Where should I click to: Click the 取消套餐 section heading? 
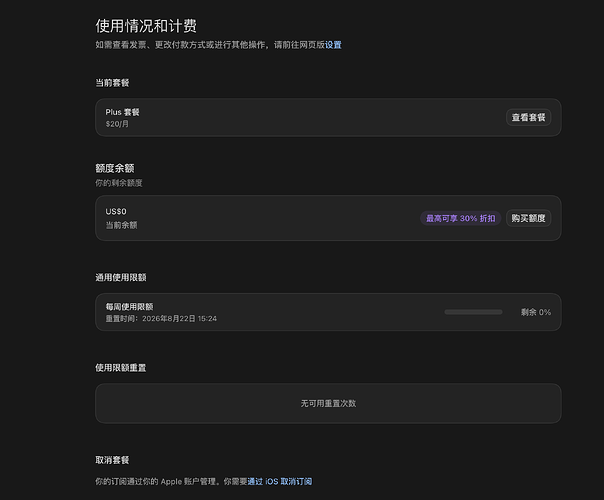(x=112, y=460)
